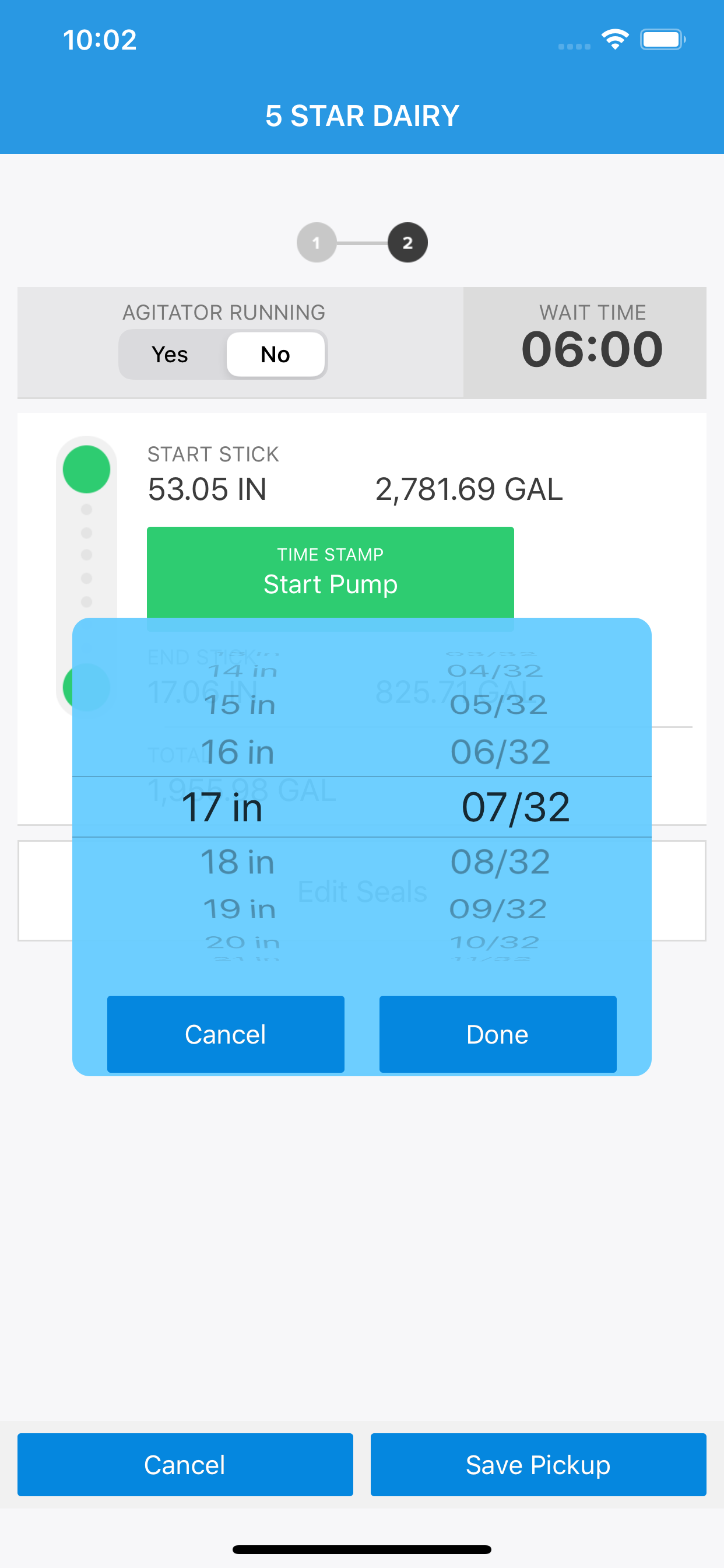Tap Save Pickup at the bottom
The width and height of the screenshot is (724, 1568).
(539, 1465)
